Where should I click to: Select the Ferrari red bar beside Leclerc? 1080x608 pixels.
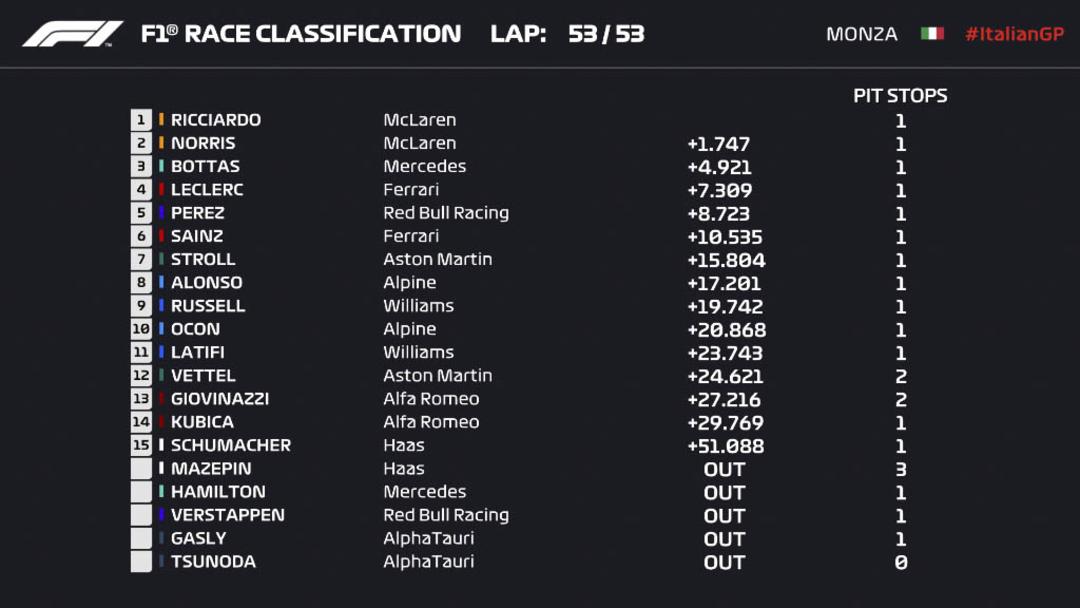coord(161,189)
